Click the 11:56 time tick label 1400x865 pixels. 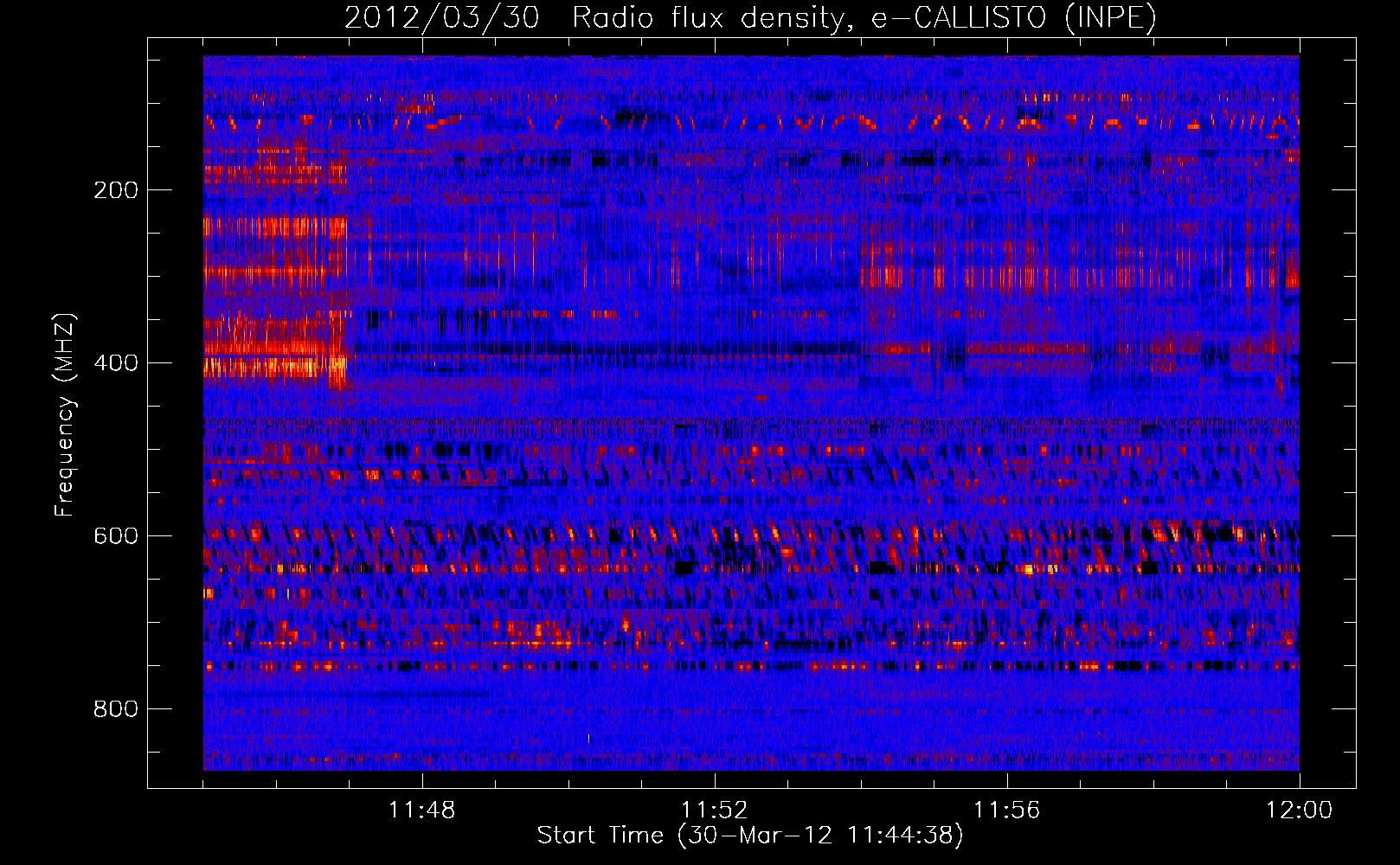(x=1007, y=811)
